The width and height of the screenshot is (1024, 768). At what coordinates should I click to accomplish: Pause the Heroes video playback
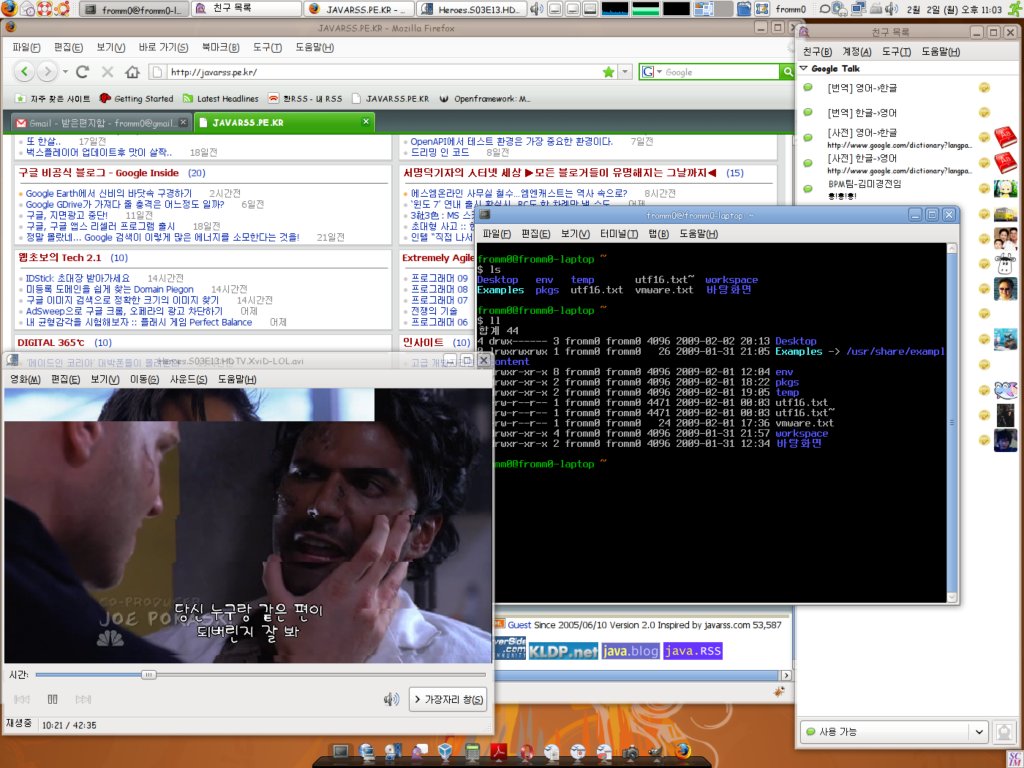pyautogui.click(x=53, y=699)
